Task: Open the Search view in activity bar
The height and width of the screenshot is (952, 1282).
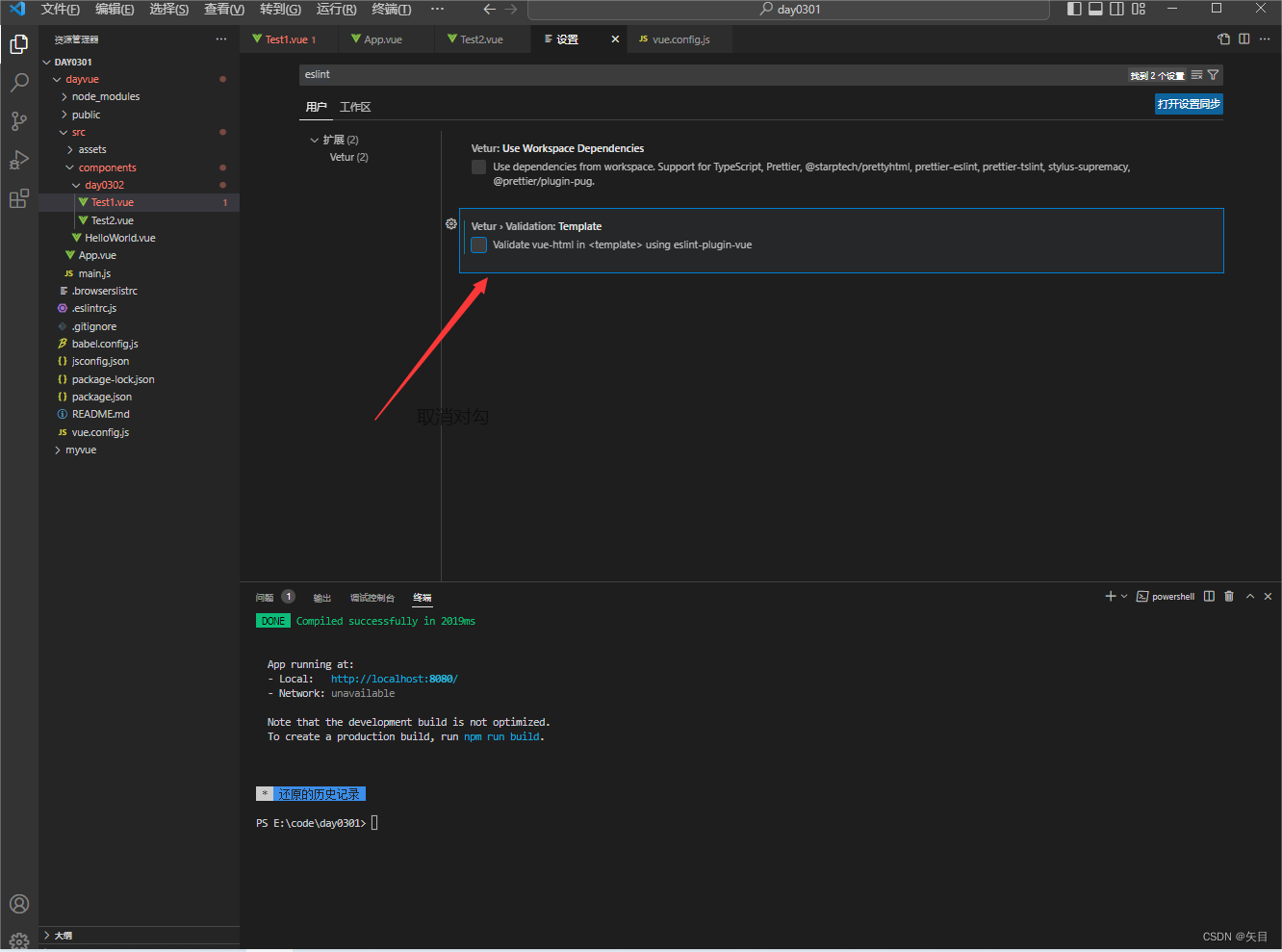Action: pyautogui.click(x=18, y=83)
